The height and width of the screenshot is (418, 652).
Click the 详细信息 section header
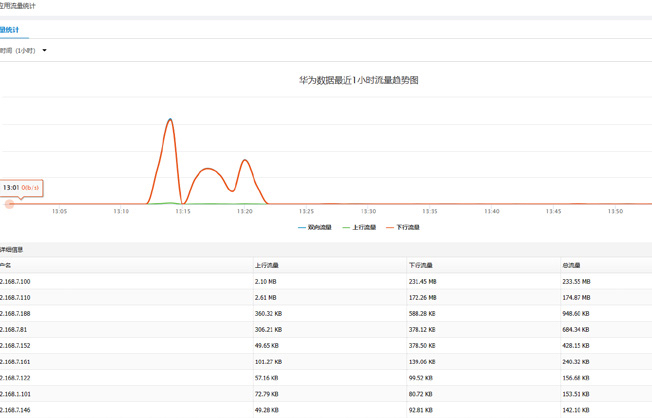pyautogui.click(x=12, y=249)
